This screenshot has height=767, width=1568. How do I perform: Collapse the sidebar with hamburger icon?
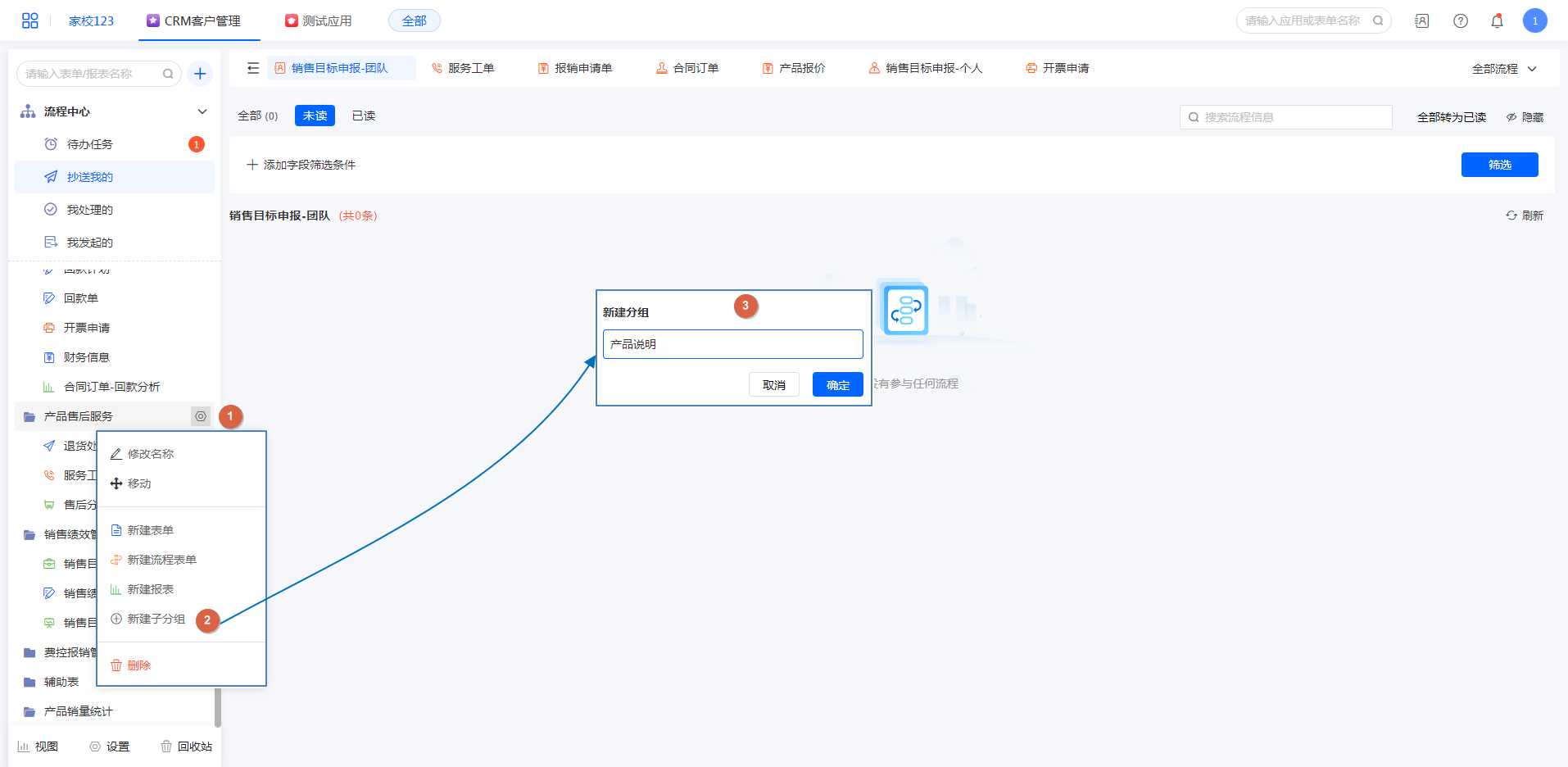pyautogui.click(x=253, y=68)
